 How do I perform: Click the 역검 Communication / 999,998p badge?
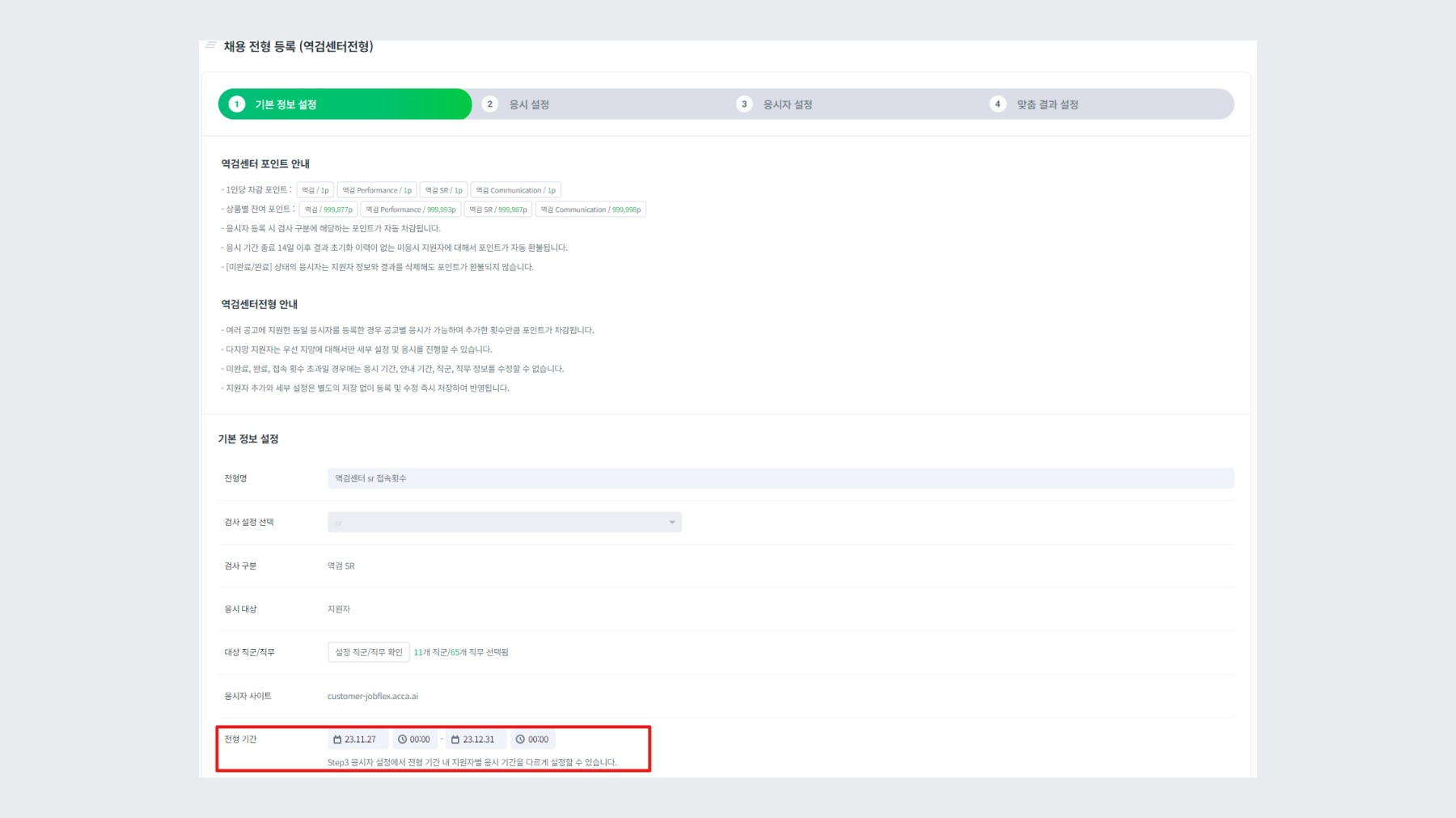[591, 209]
